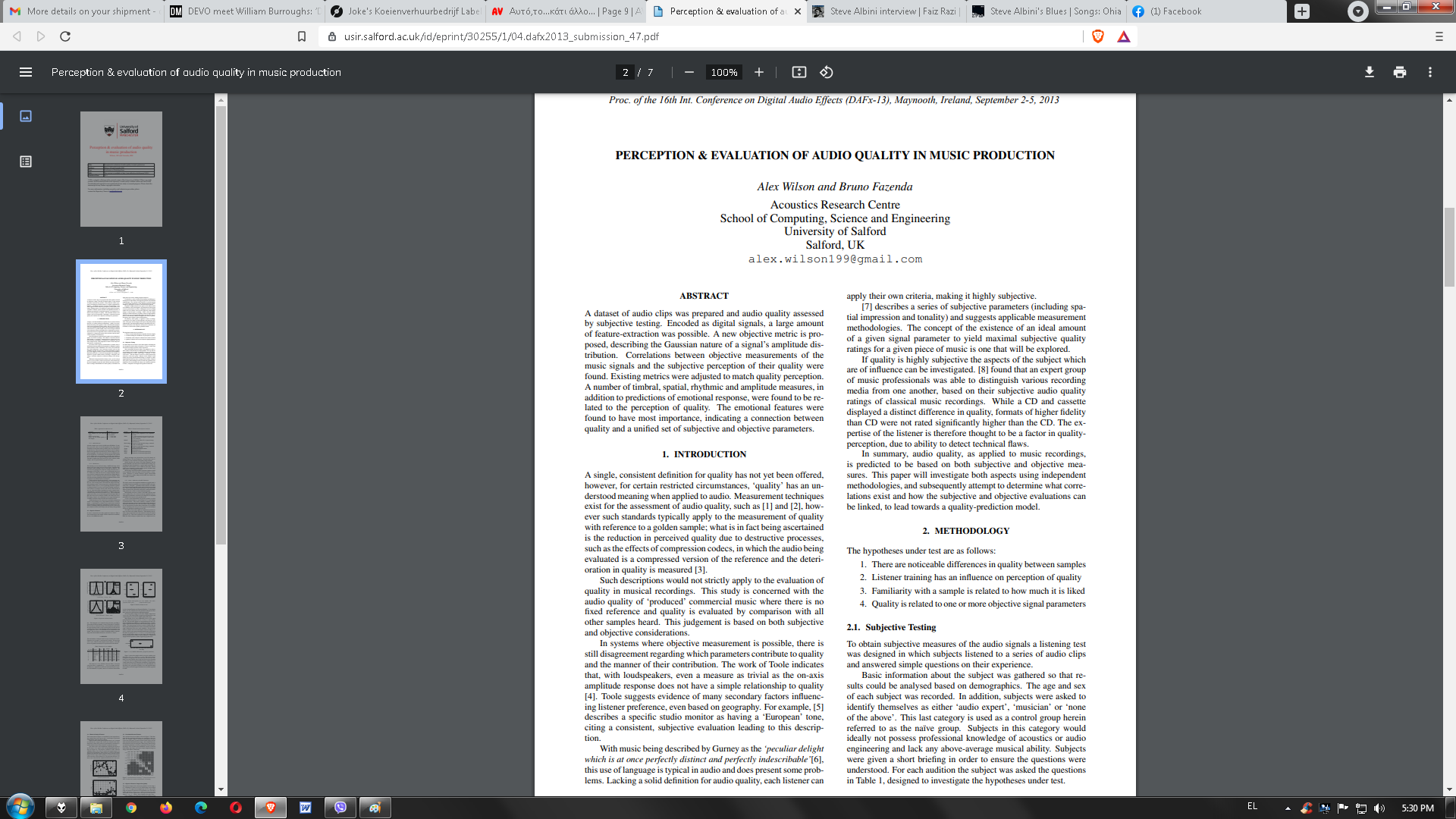Image resolution: width=1456 pixels, height=819 pixels.
Task: Switch to the Facebook tab
Action: [x=1168, y=11]
